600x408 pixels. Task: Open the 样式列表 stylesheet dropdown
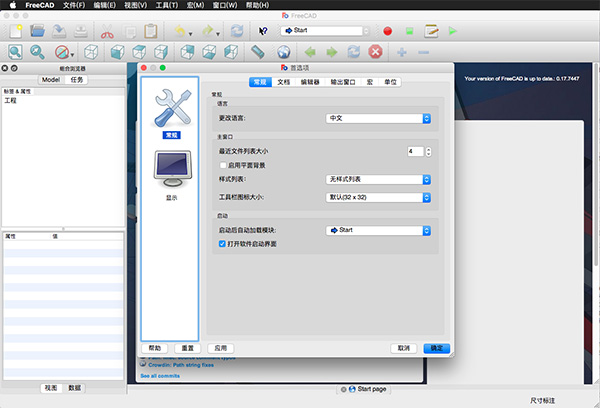[378, 179]
